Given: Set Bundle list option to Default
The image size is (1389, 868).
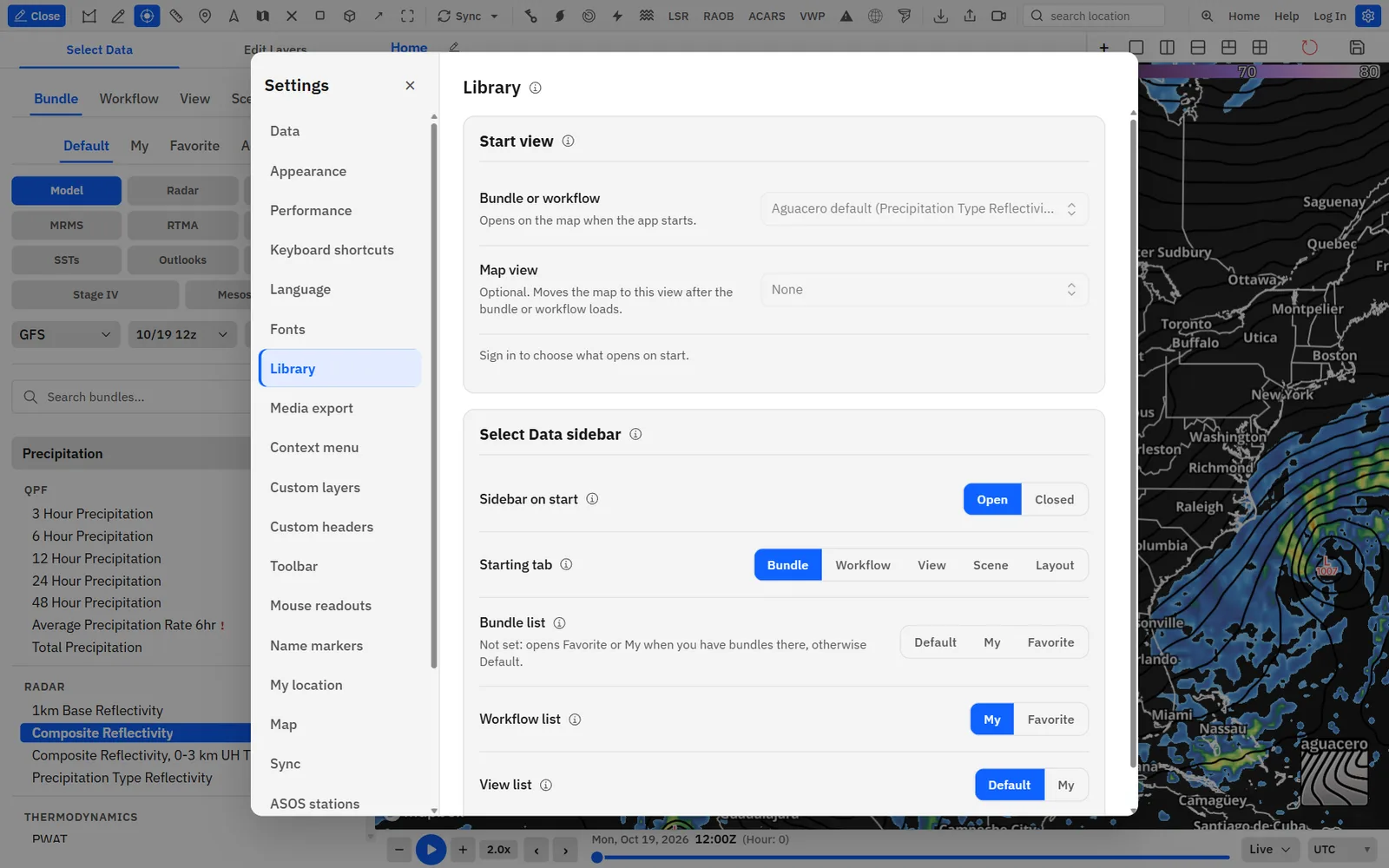Looking at the screenshot, I should [x=935, y=642].
